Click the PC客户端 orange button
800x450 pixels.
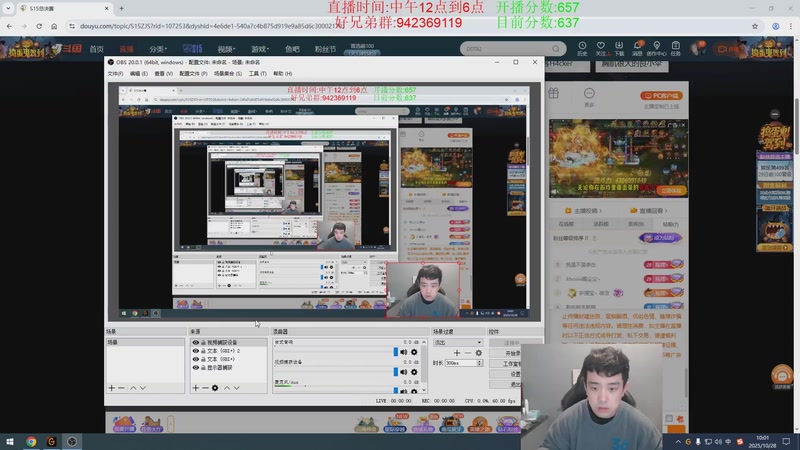[661, 95]
